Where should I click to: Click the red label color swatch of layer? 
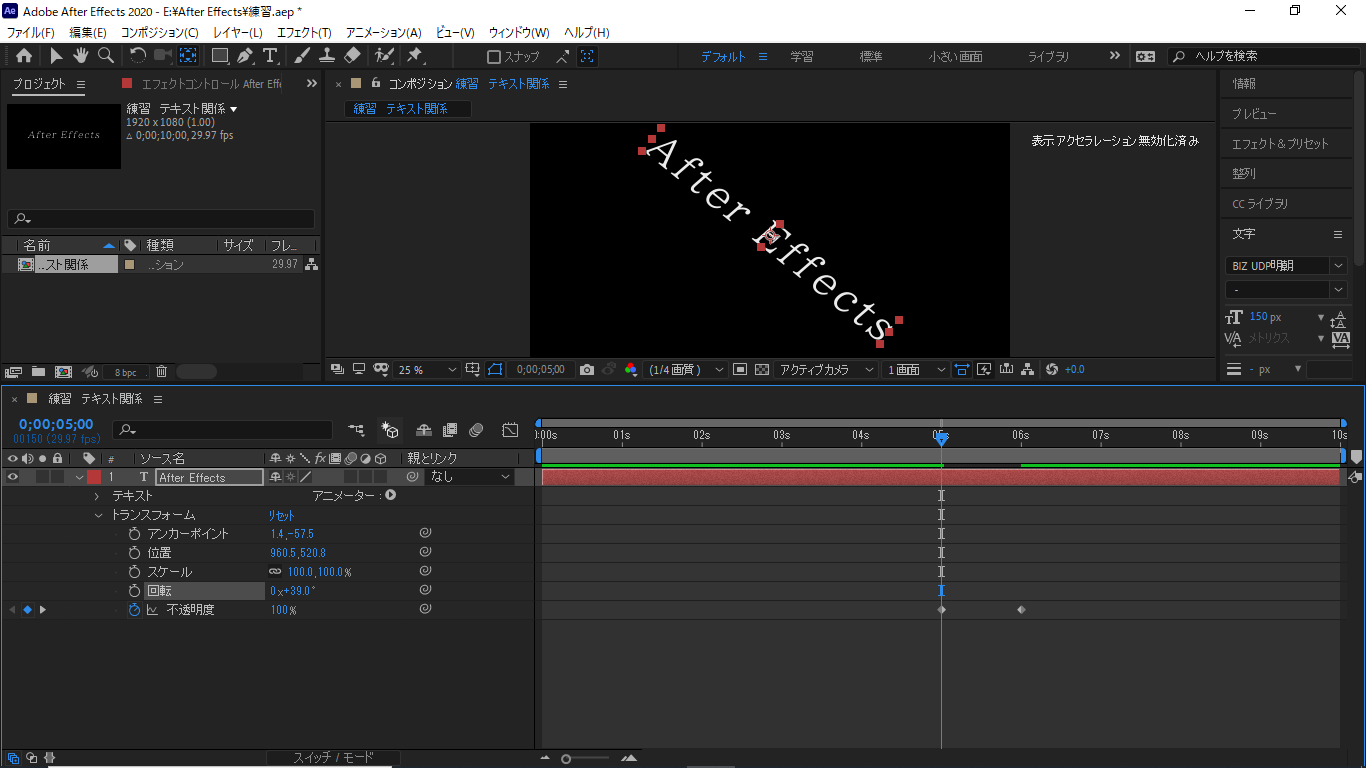[x=94, y=478]
